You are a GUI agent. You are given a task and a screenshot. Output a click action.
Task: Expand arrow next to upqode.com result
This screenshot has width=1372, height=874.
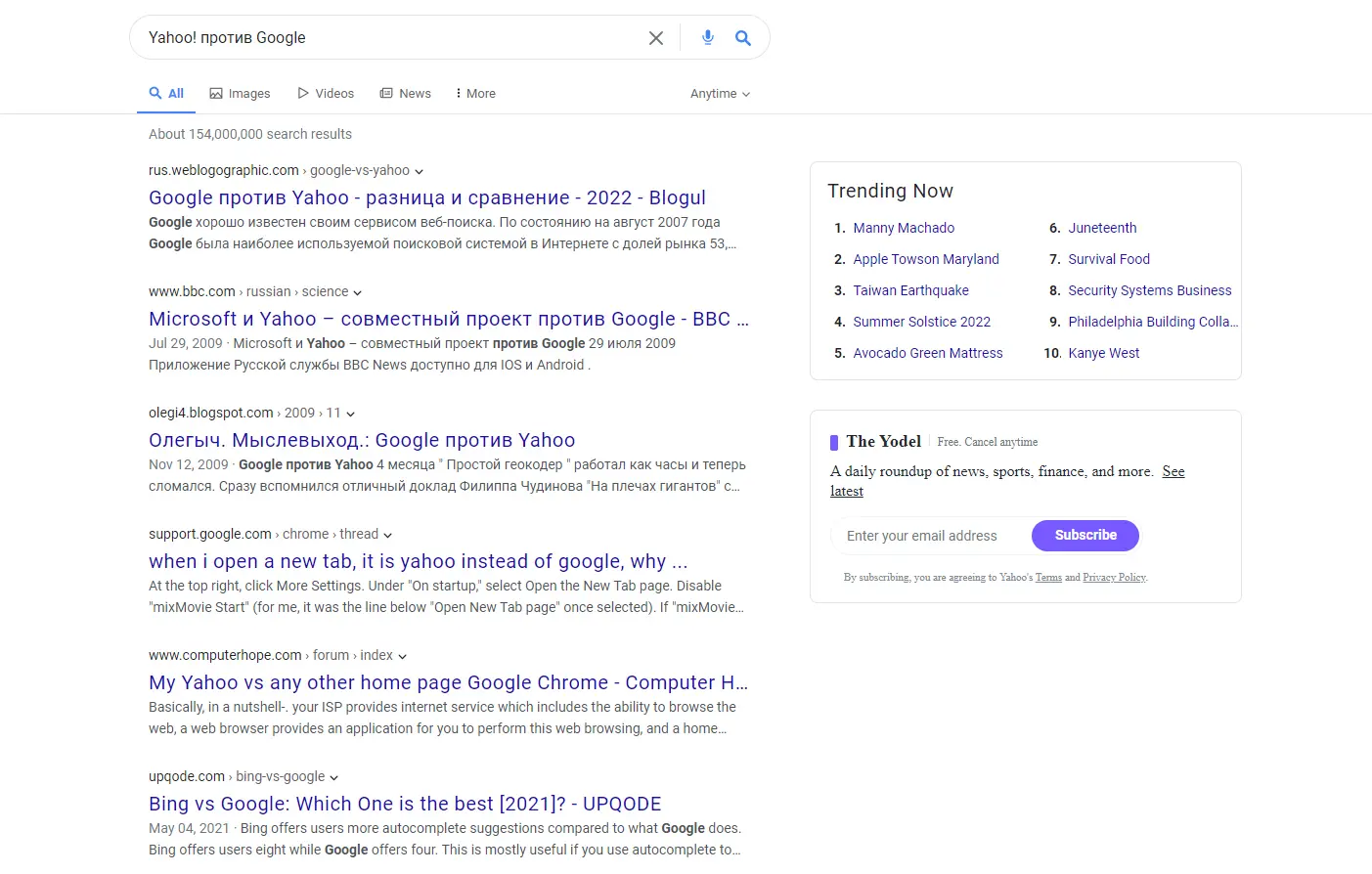(x=333, y=777)
